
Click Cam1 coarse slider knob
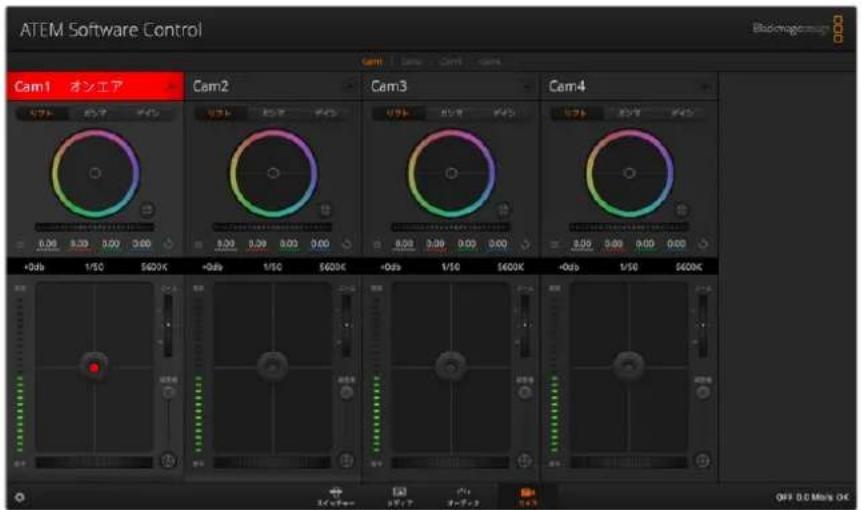(x=168, y=392)
